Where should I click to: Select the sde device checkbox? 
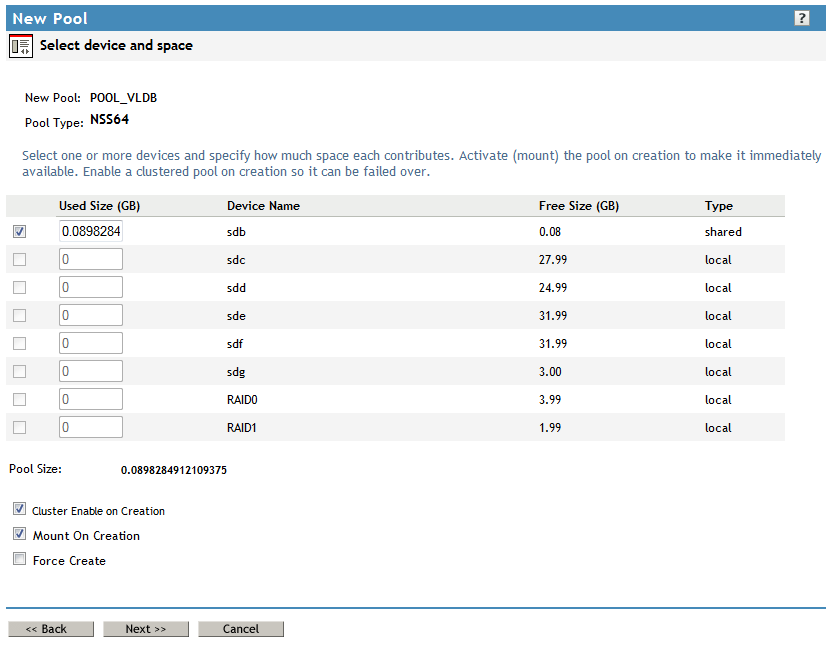21,314
